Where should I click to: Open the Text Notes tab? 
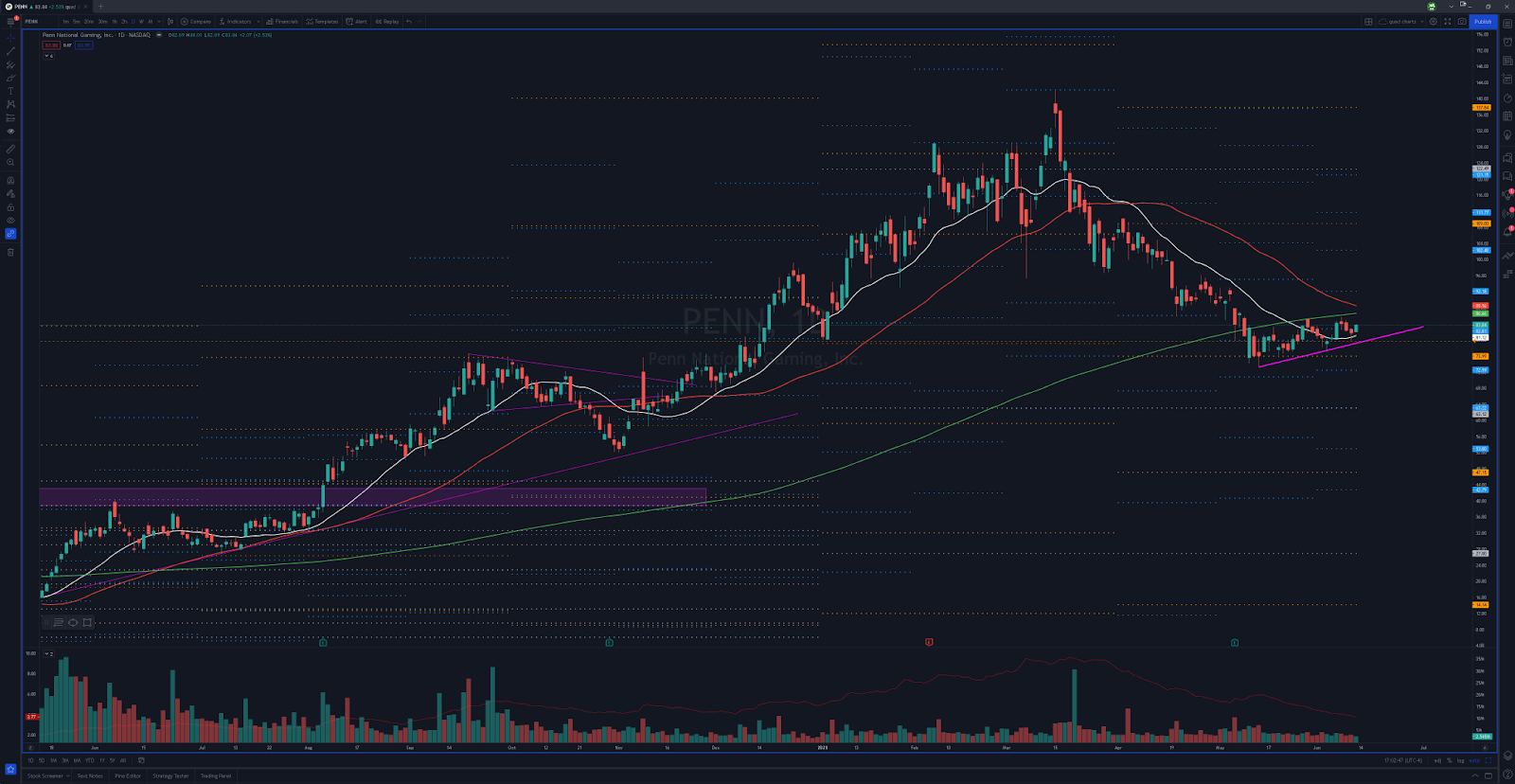90,775
